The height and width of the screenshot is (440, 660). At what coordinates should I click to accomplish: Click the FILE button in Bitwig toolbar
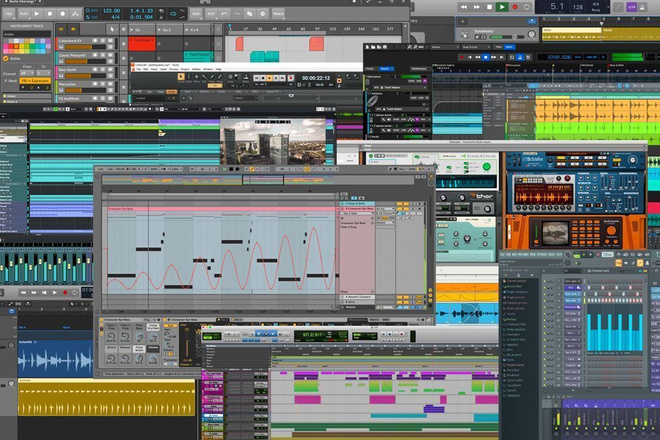click(x=9, y=14)
